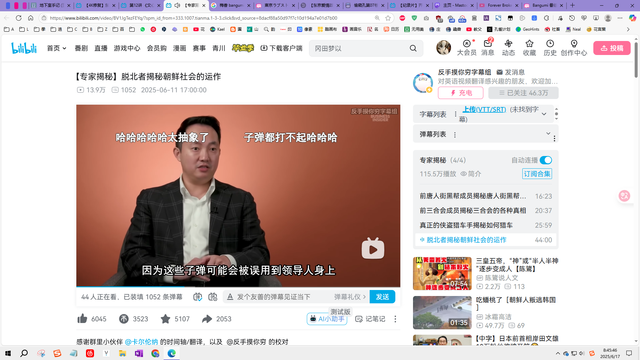Open the 番剧 nav menu item
640x360 pixels.
[x=81, y=48]
